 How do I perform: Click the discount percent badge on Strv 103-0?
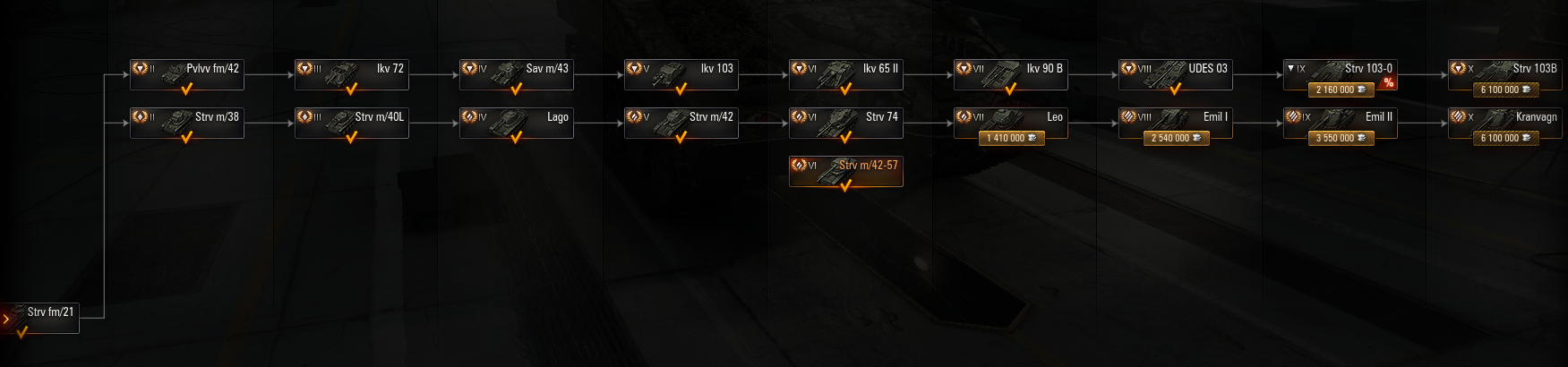tap(1388, 82)
